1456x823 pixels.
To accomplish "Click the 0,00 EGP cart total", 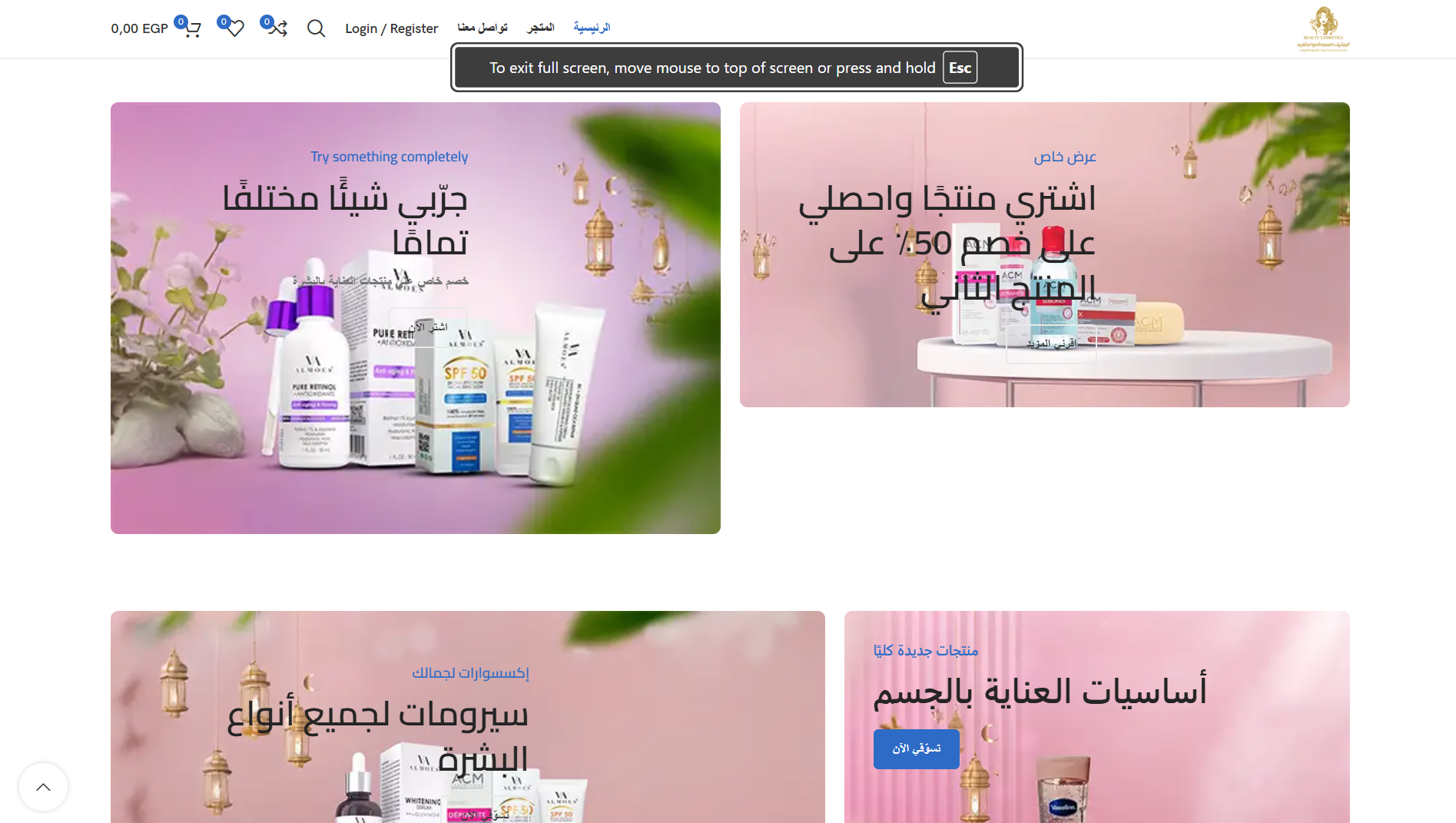I will tap(139, 28).
